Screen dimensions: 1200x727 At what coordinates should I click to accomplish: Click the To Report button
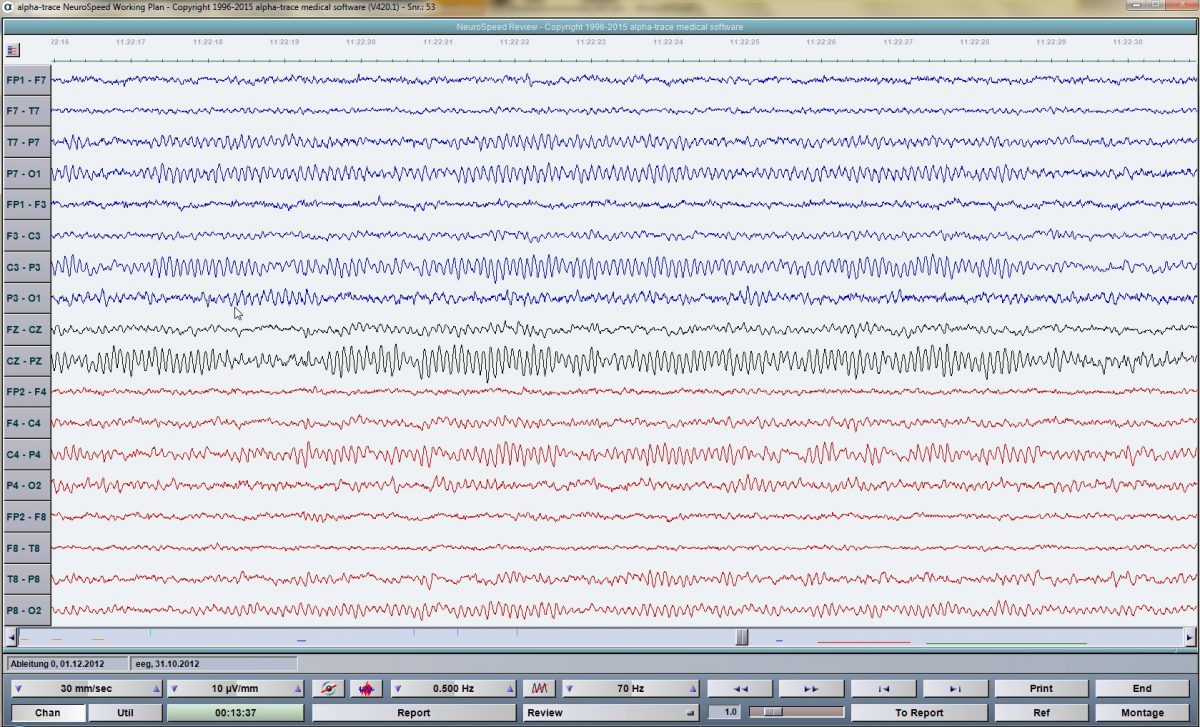[919, 713]
